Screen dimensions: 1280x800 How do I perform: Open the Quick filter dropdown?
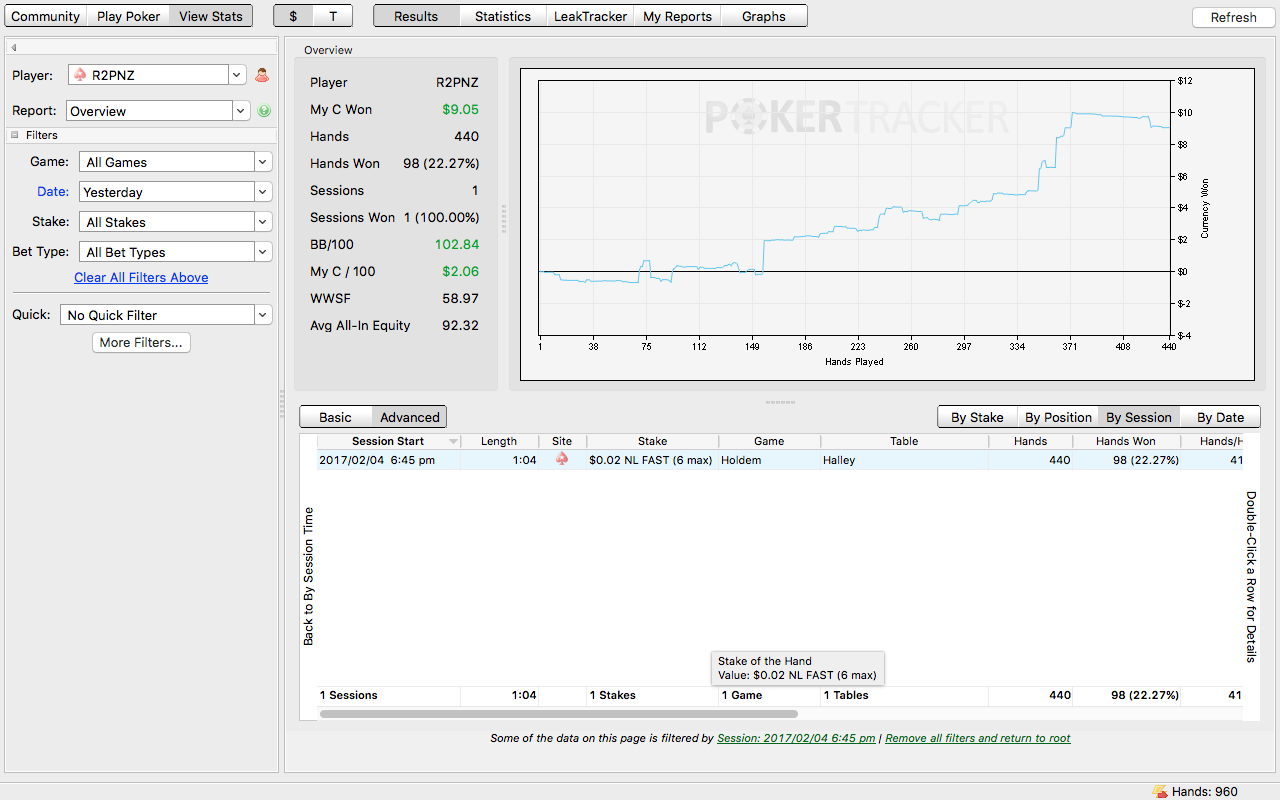[x=166, y=315]
